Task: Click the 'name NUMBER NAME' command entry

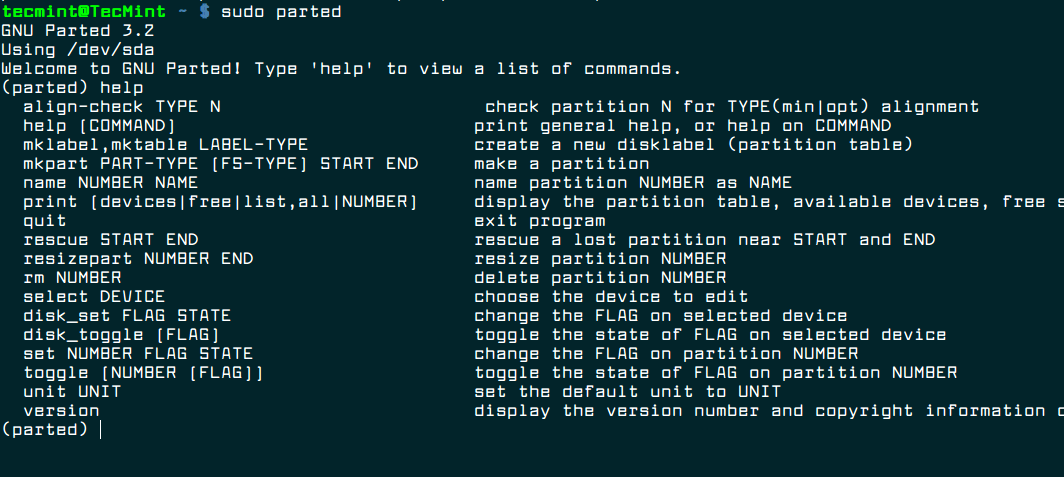Action: coord(111,183)
